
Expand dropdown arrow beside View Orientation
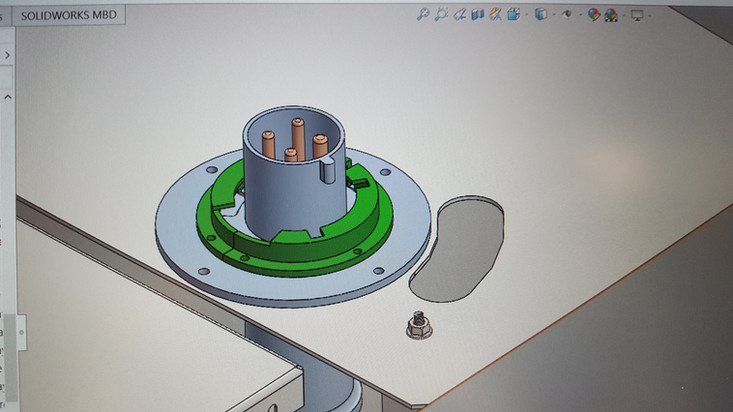pos(527,15)
